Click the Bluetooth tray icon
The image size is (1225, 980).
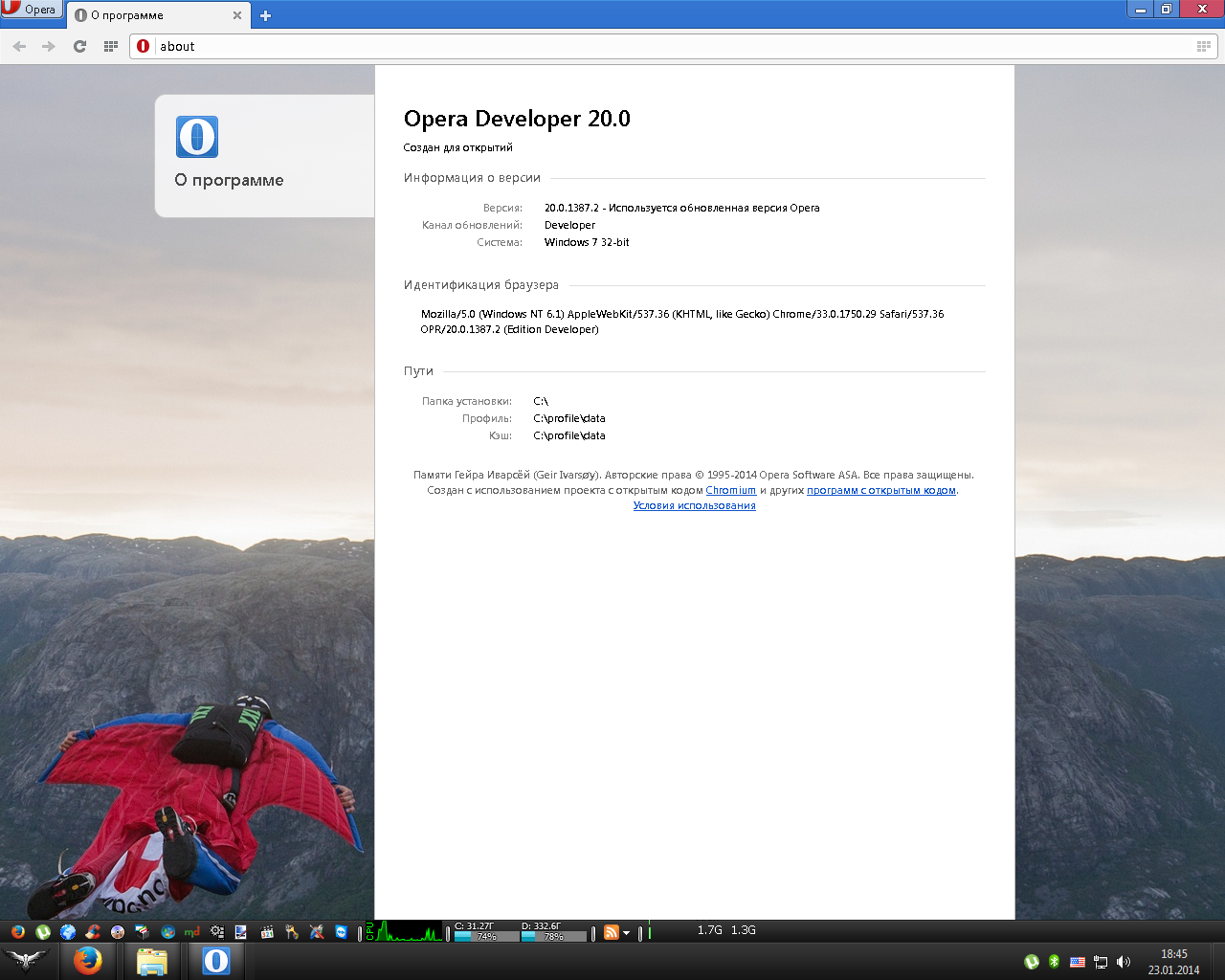[x=1054, y=962]
